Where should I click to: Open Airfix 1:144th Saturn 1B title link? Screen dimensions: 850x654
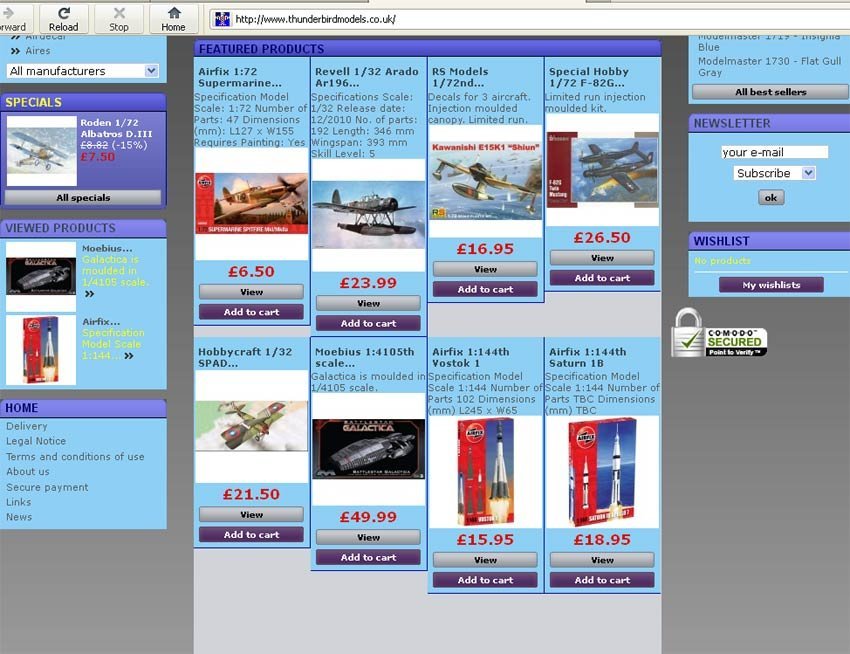588,357
